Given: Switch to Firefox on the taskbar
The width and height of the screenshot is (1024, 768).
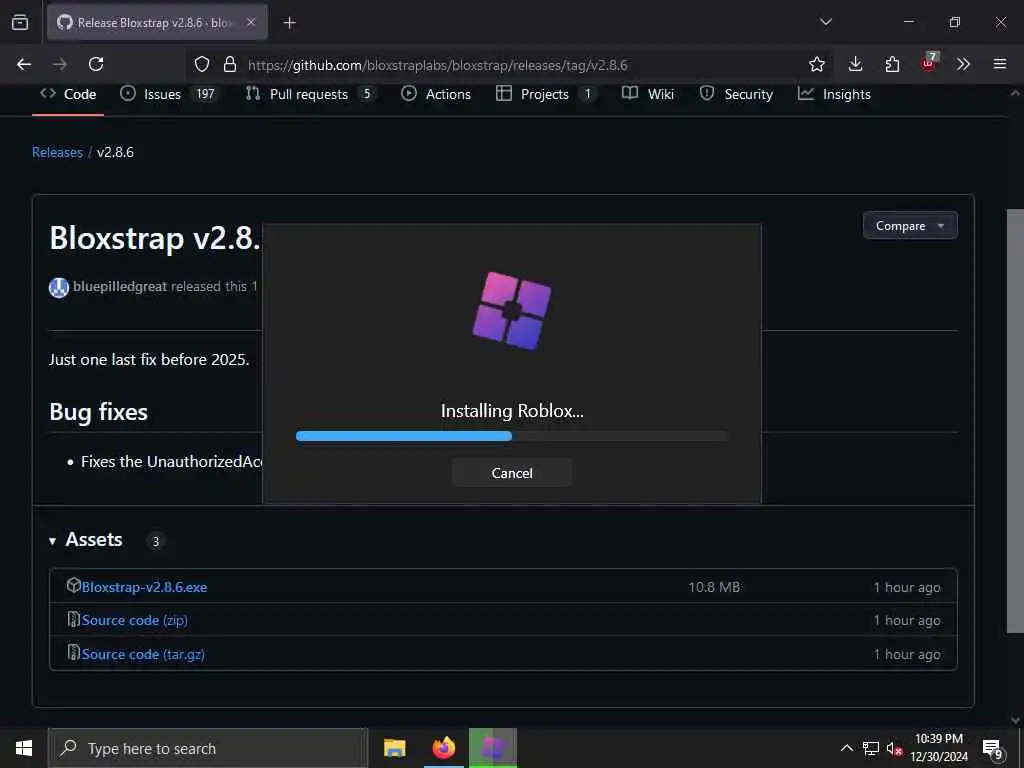Looking at the screenshot, I should point(443,748).
